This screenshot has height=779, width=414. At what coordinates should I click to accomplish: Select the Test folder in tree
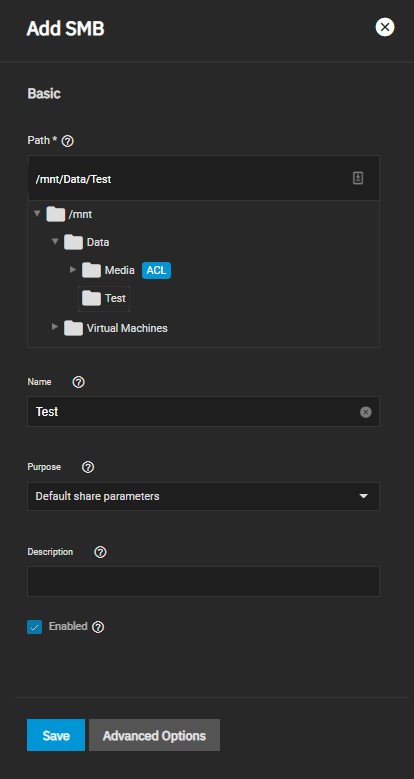click(x=104, y=299)
